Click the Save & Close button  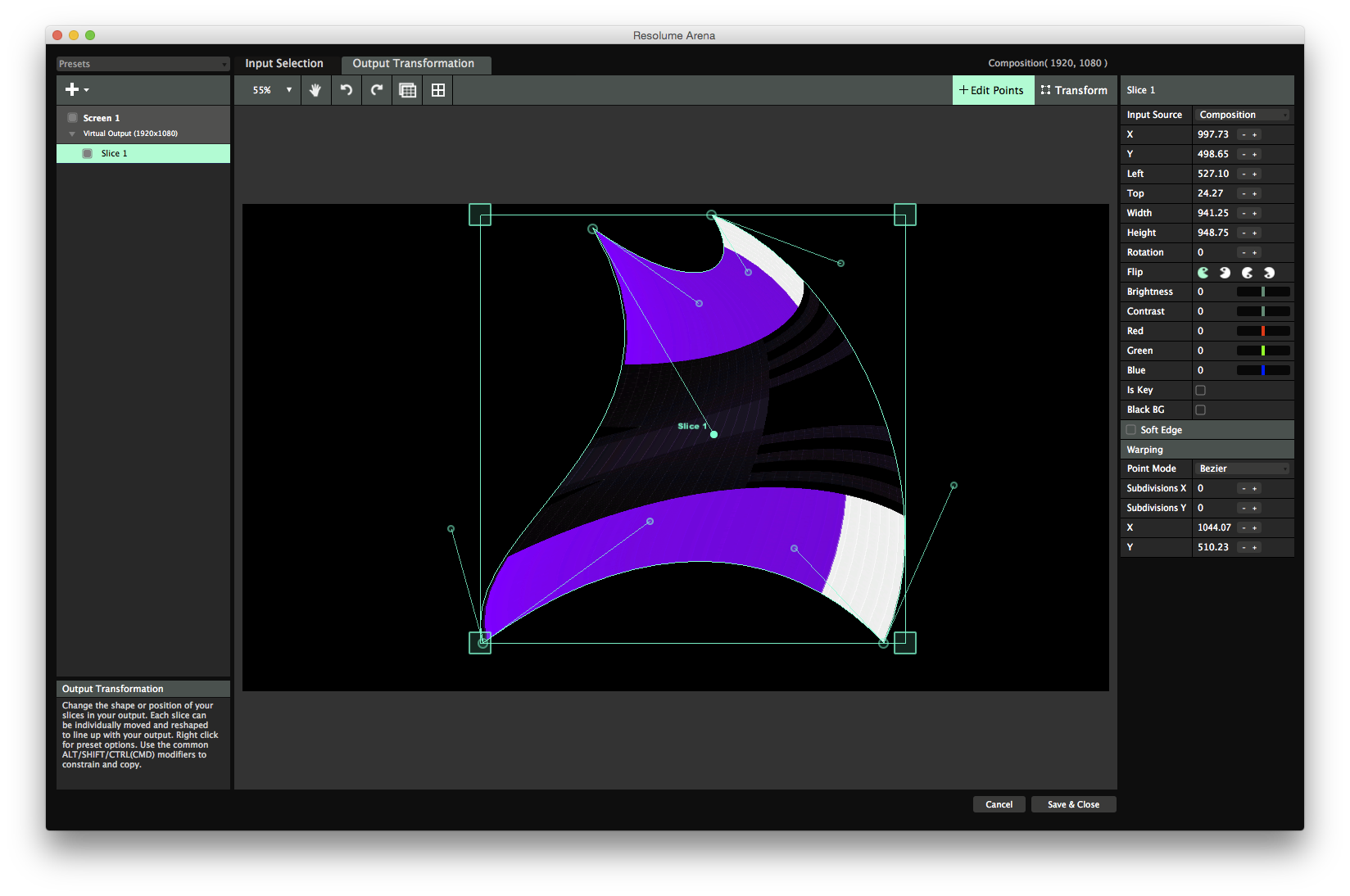(1073, 804)
